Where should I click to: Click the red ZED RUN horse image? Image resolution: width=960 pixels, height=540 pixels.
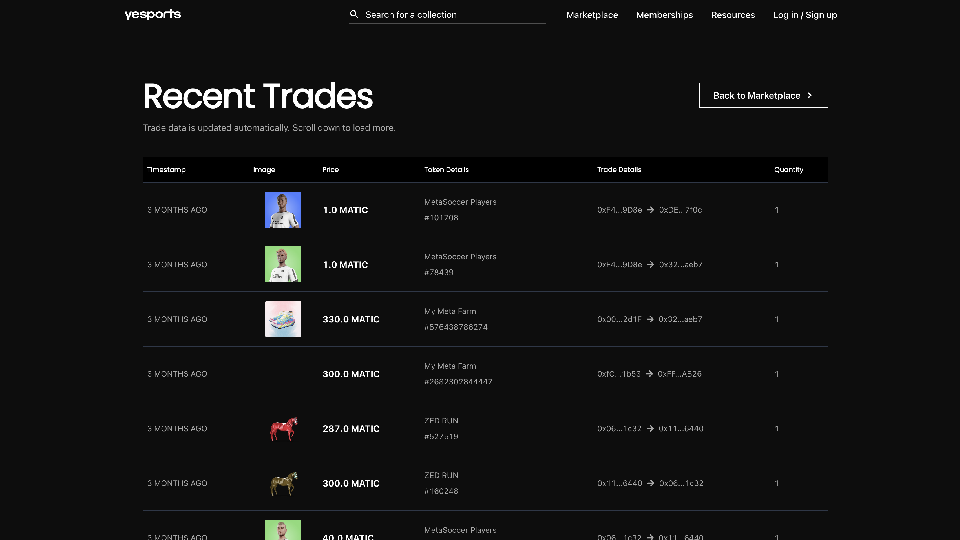coord(283,429)
